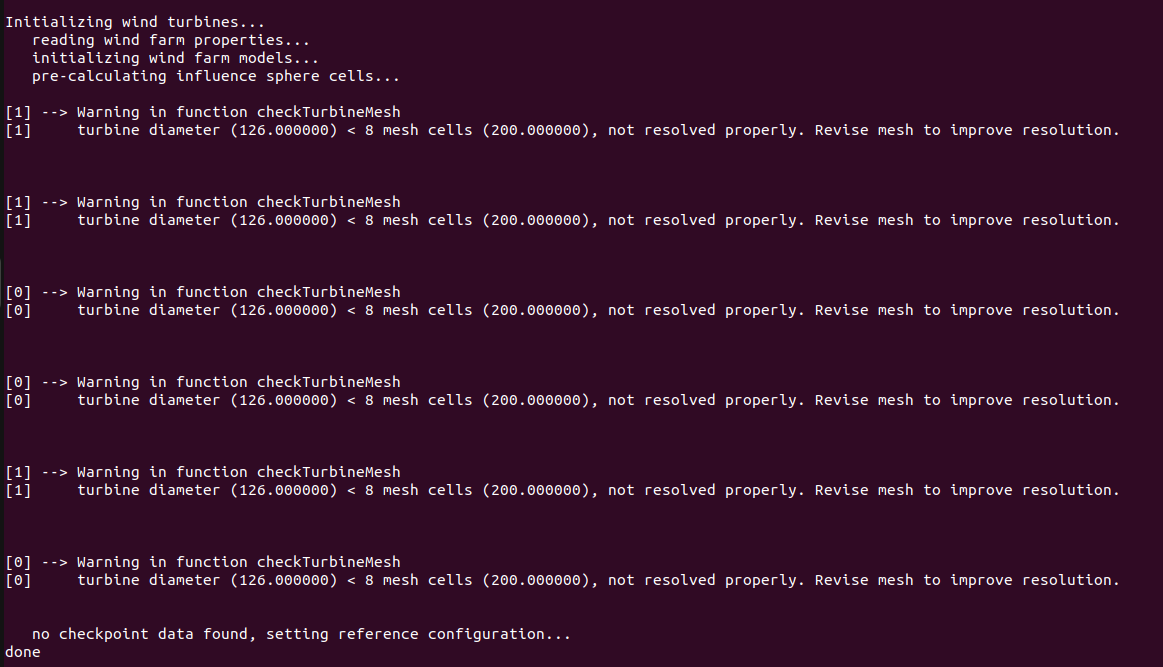1163x667 pixels.
Task: Click "turbine diameter" in the first warning message
Action: point(148,130)
